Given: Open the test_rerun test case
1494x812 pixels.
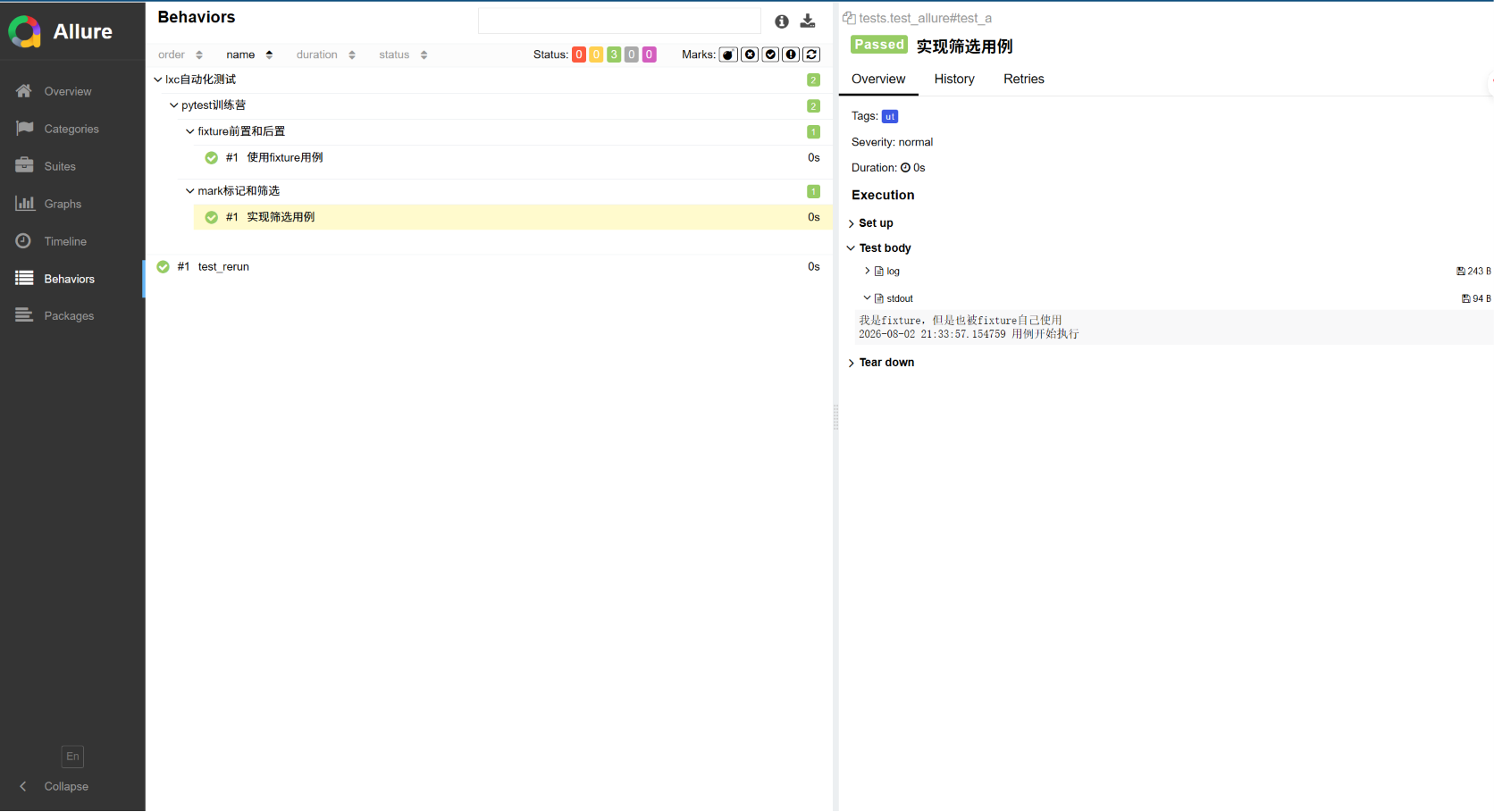Looking at the screenshot, I should [x=489, y=266].
